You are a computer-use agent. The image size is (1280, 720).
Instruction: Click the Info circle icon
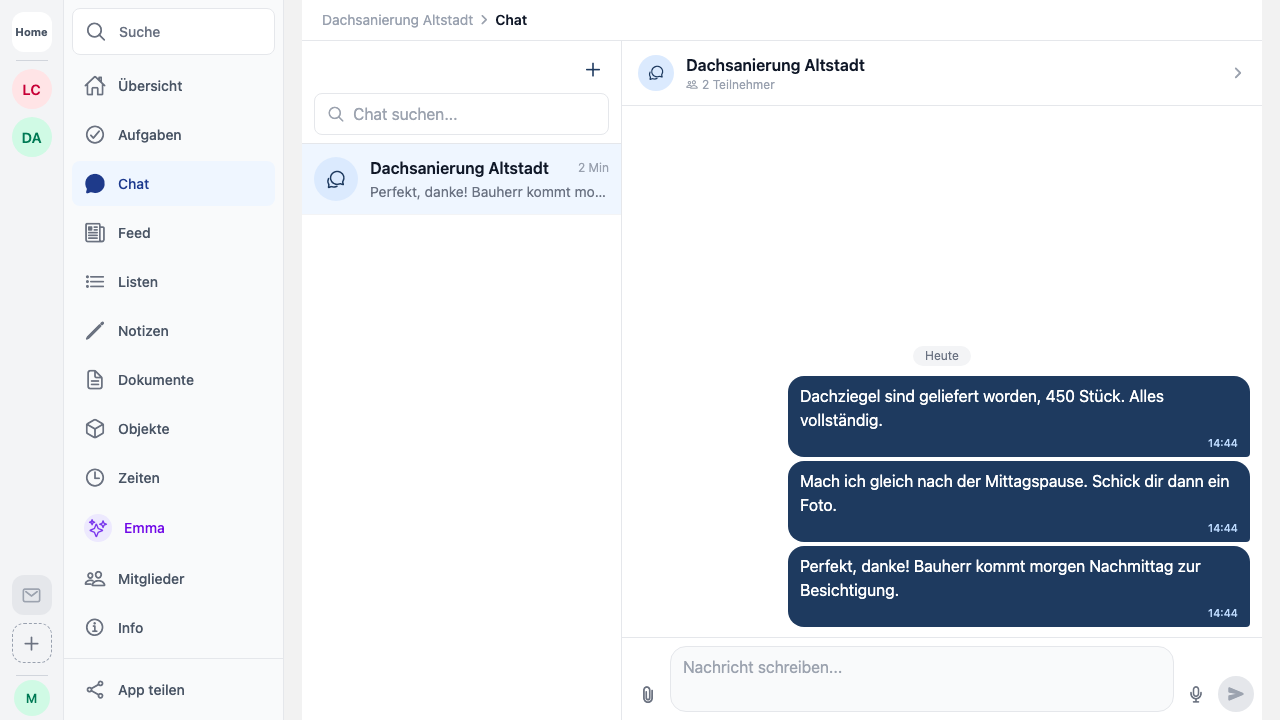[x=95, y=628]
